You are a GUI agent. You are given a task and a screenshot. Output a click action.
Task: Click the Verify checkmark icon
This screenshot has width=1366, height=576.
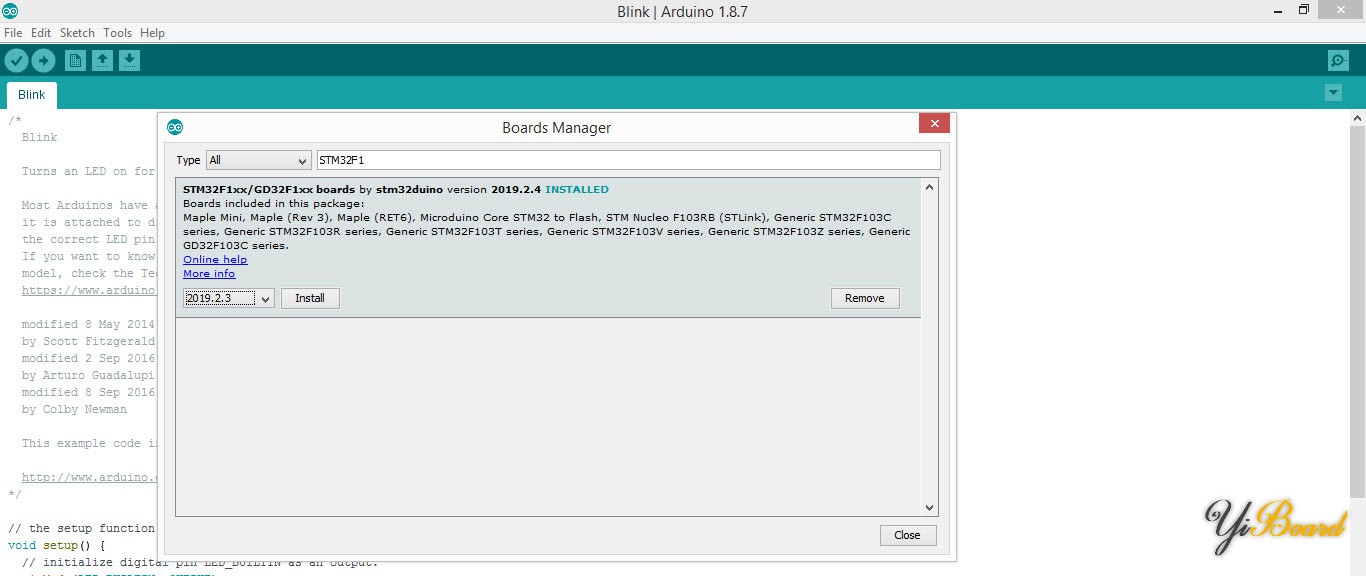[16, 61]
